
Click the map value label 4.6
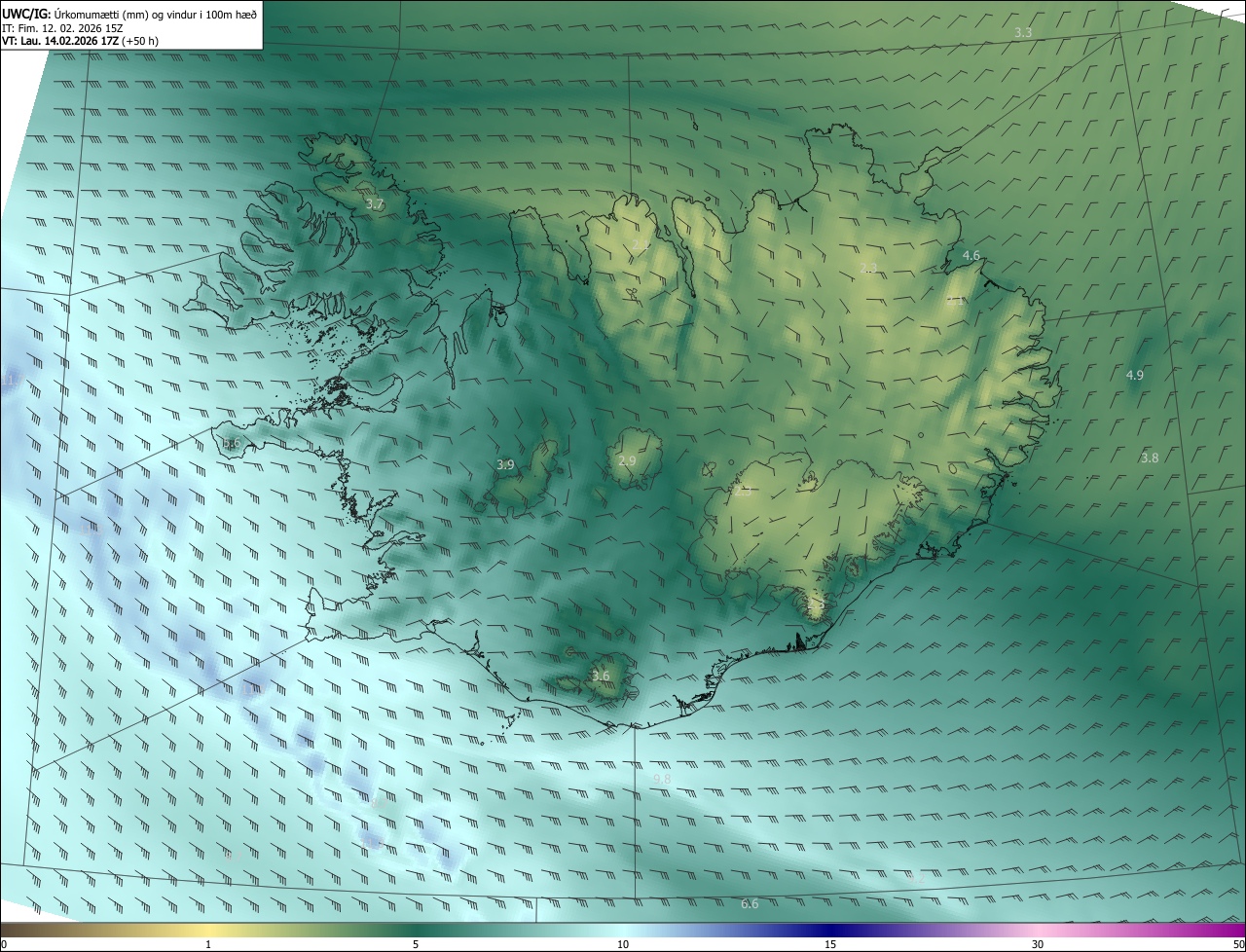pos(971,256)
